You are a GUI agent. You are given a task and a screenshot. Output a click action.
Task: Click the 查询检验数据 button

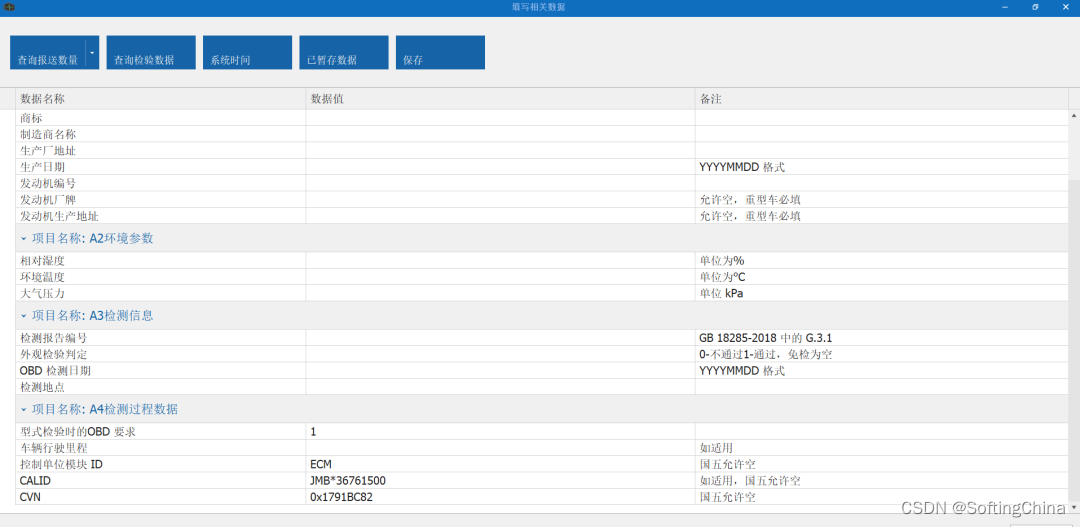[151, 52]
